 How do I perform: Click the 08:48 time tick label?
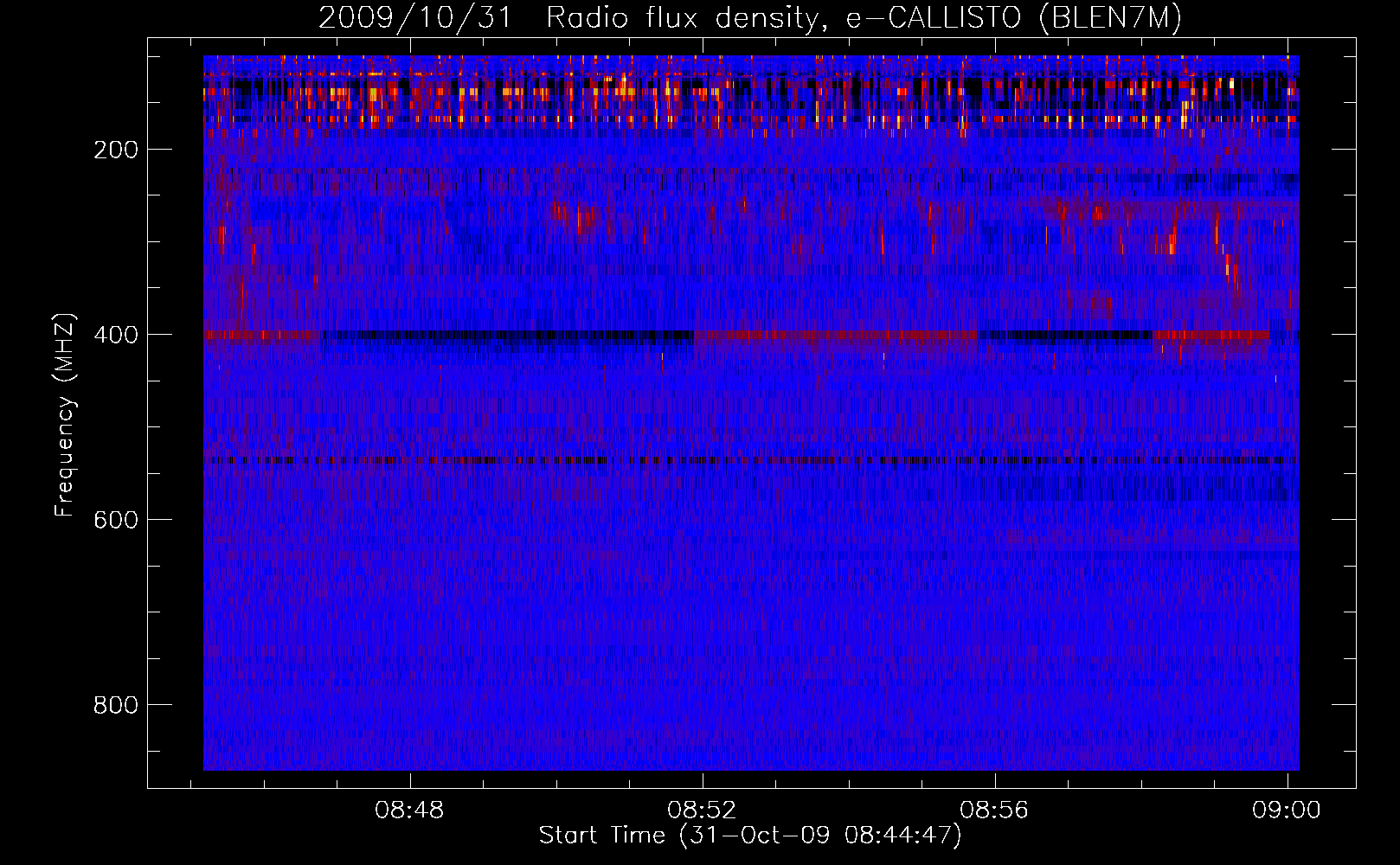409,811
